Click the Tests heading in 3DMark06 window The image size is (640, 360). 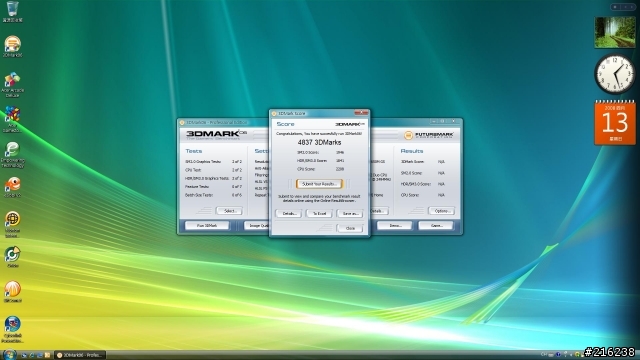point(193,151)
